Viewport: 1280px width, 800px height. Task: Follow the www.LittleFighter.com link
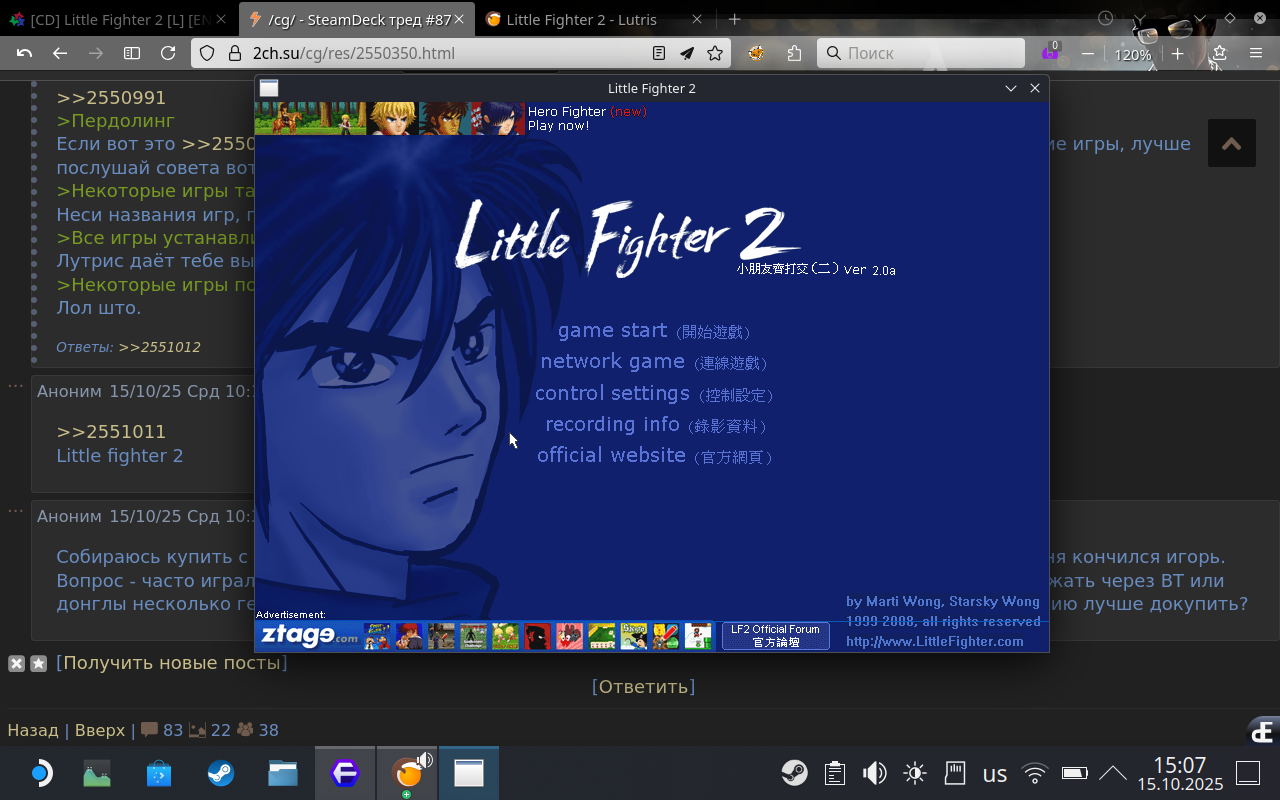pyautogui.click(x=935, y=641)
